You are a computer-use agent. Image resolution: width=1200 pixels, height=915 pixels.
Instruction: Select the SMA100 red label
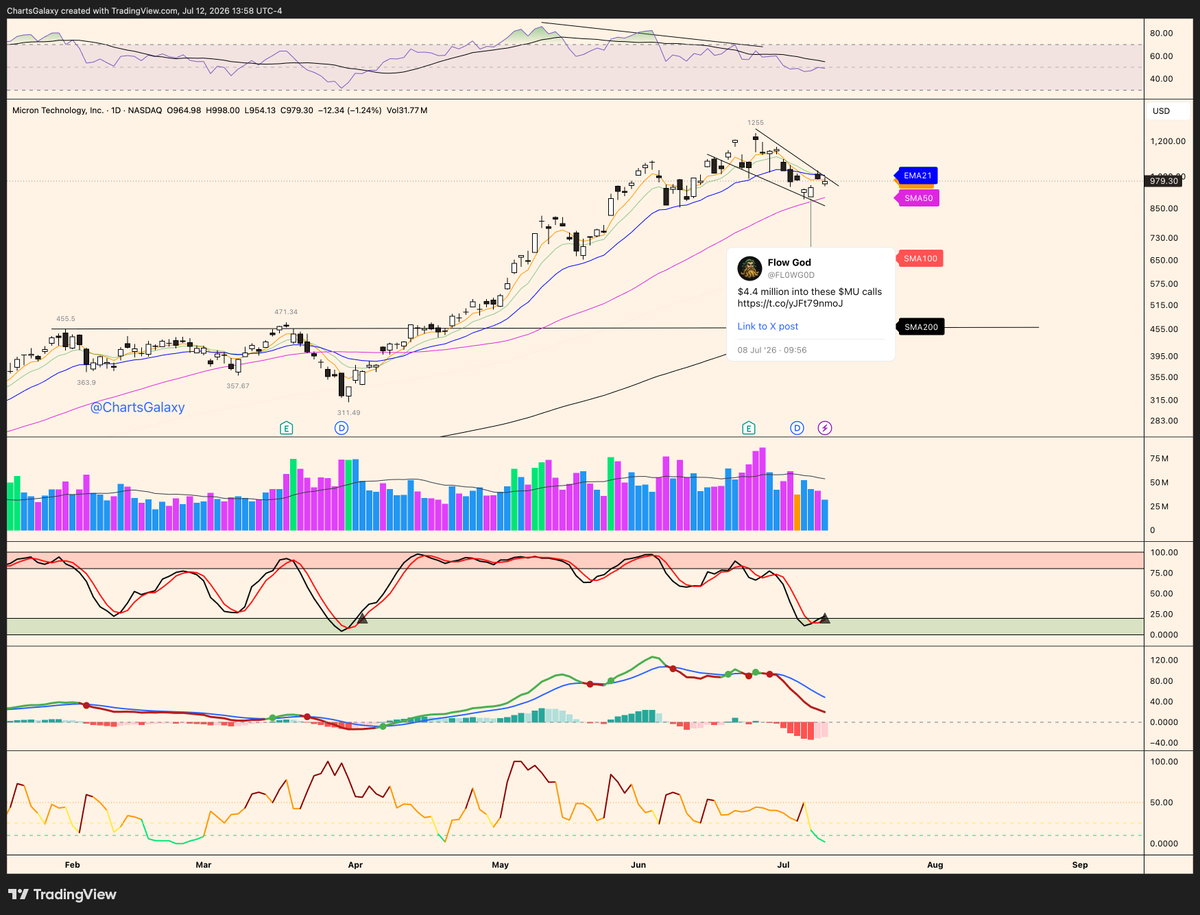pos(920,259)
